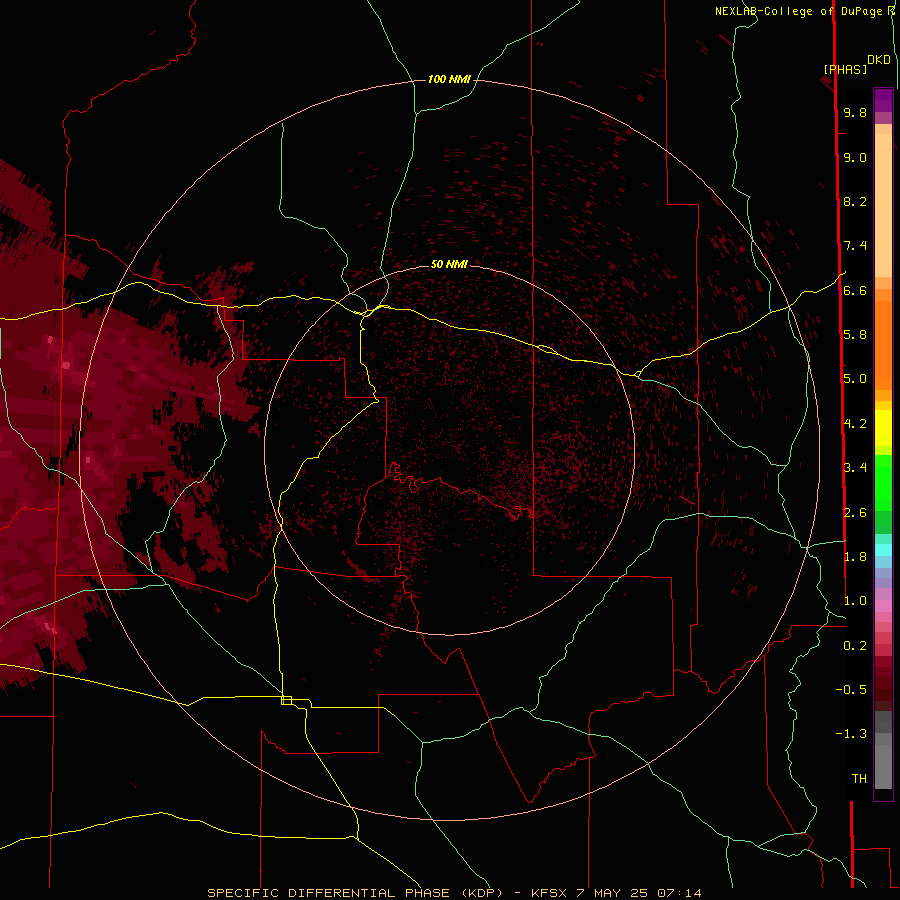Click the 1.8 legend value
Viewport: 900px width, 900px height.
(x=855, y=557)
